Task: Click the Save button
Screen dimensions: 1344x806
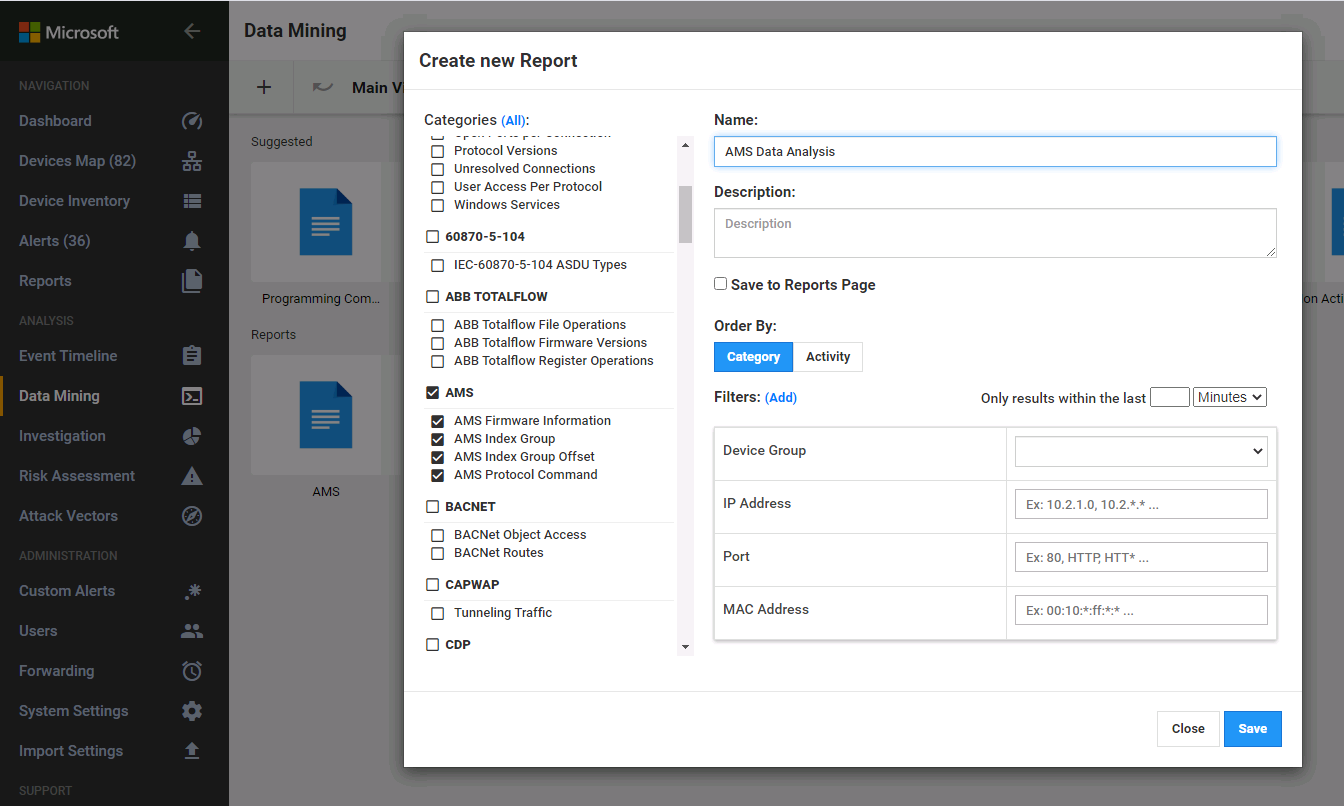Action: coord(1252,729)
